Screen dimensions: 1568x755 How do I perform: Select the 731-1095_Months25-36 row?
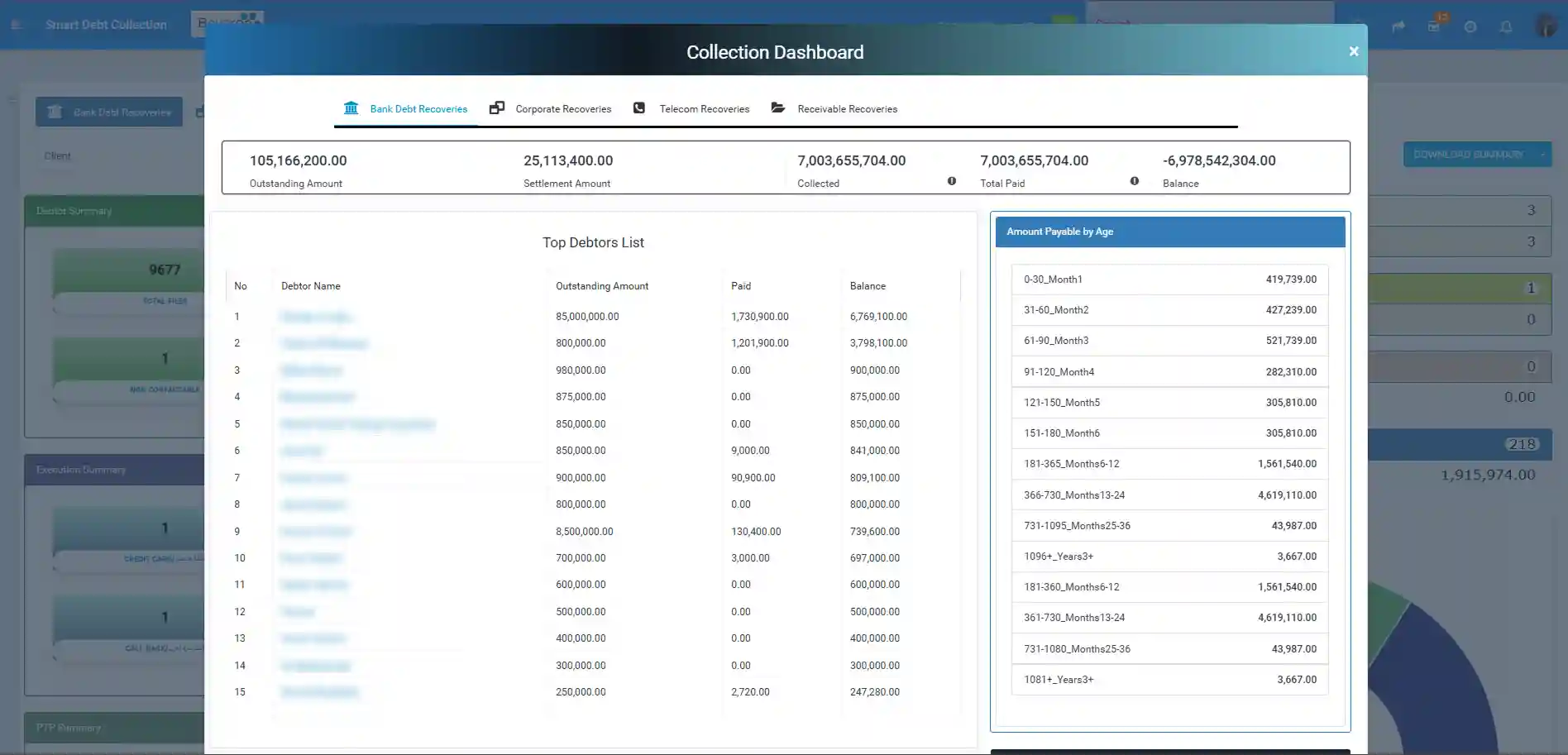point(1170,526)
